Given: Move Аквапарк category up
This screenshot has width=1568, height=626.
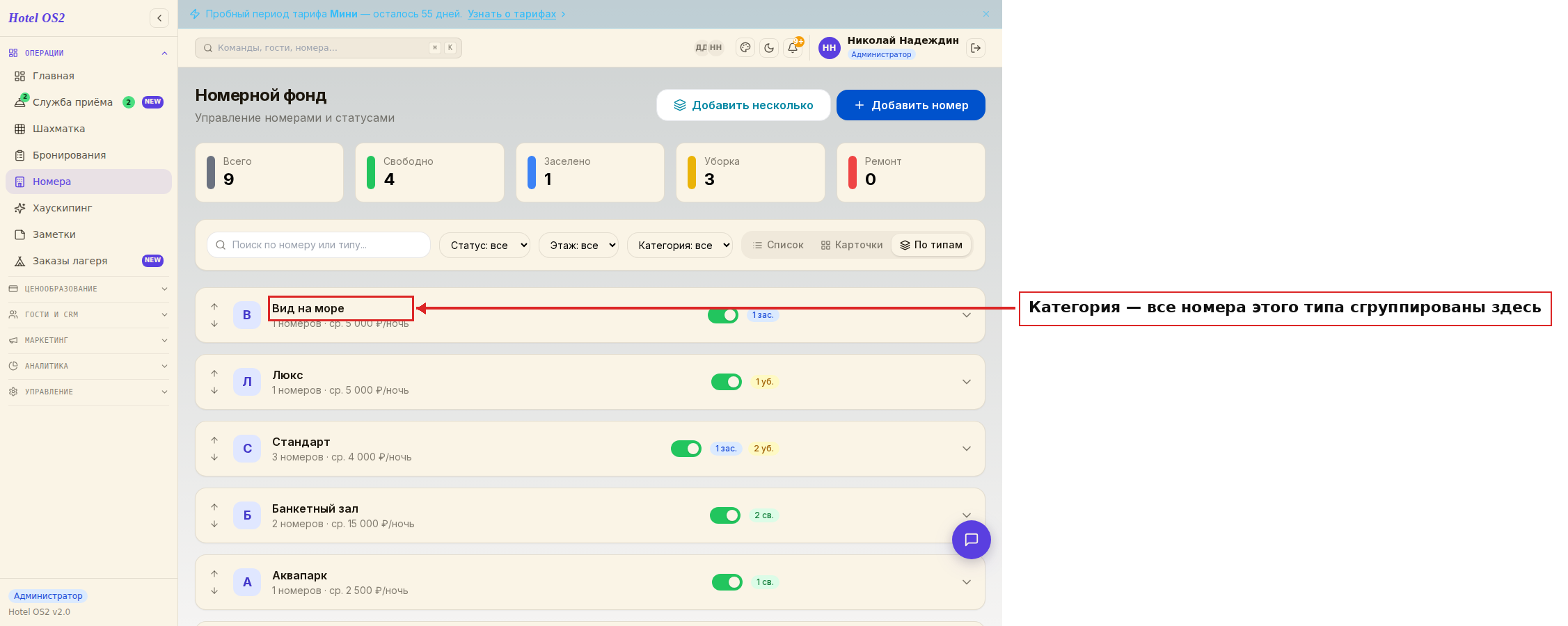Looking at the screenshot, I should coord(214,574).
